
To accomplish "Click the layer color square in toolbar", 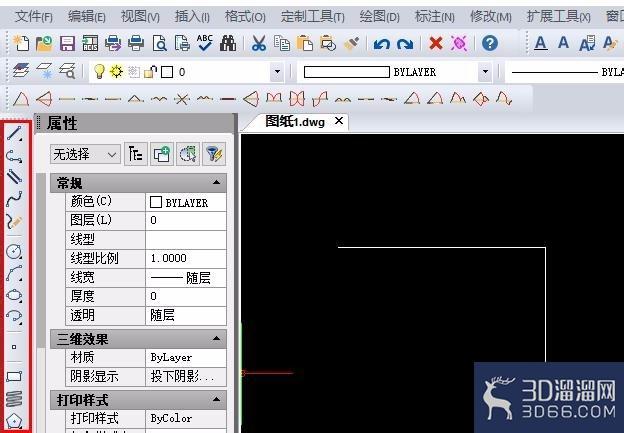I will [x=167, y=72].
